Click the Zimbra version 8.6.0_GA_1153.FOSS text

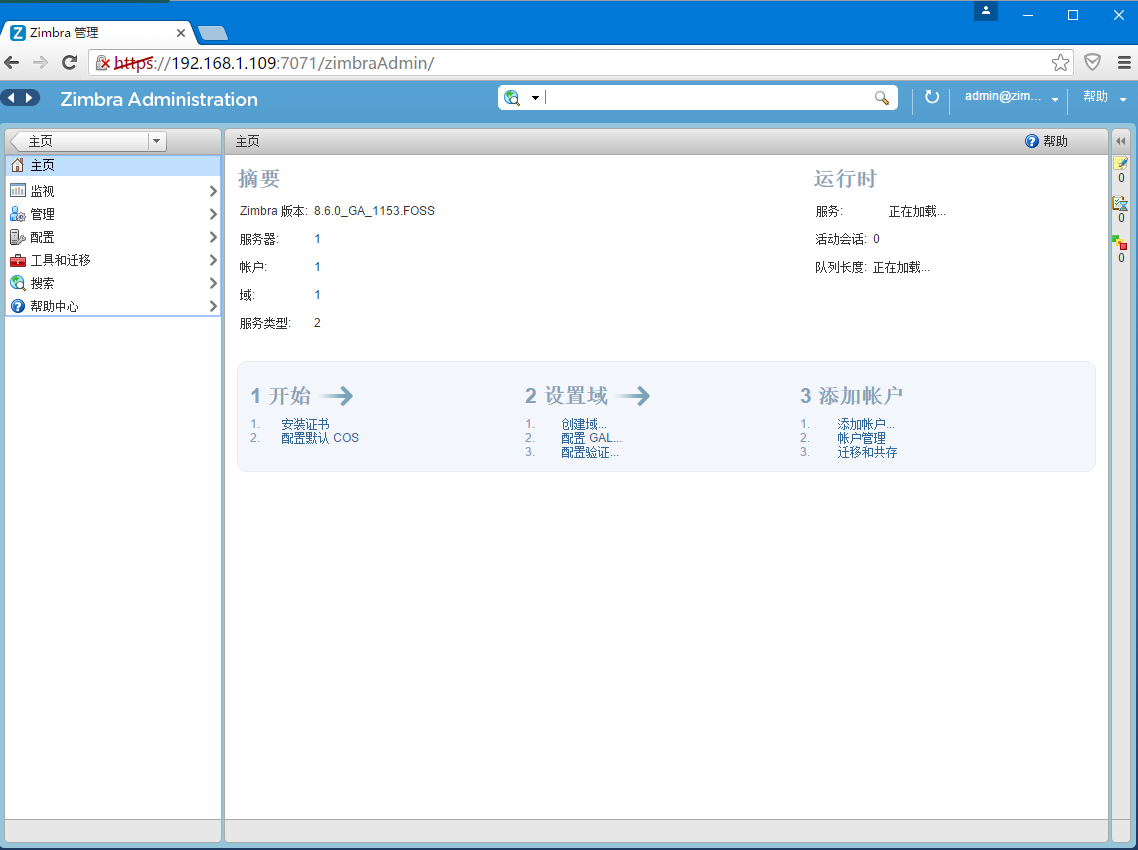tap(374, 211)
